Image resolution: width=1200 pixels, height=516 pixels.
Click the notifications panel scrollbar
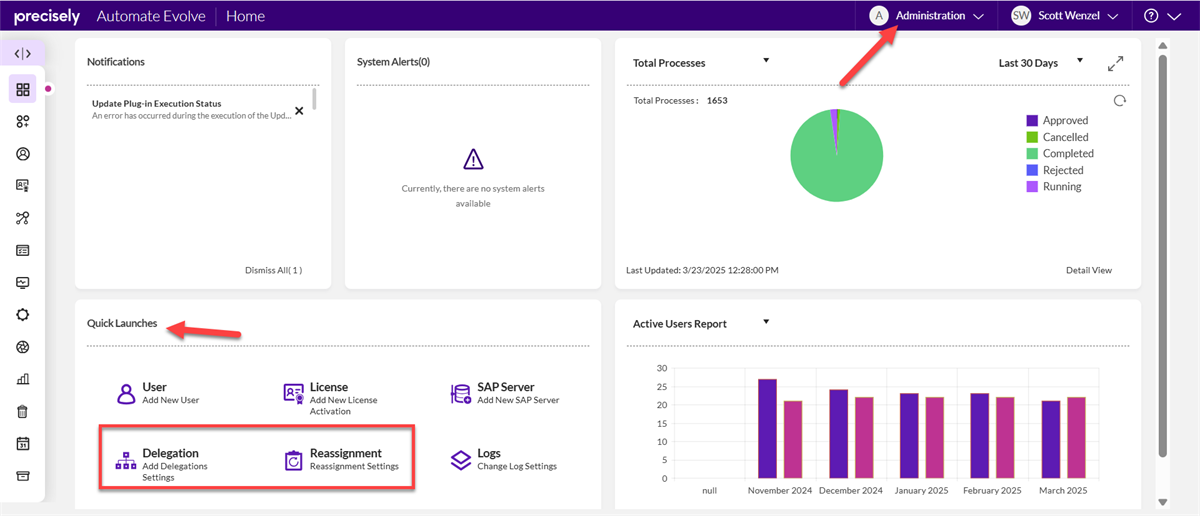coord(316,98)
